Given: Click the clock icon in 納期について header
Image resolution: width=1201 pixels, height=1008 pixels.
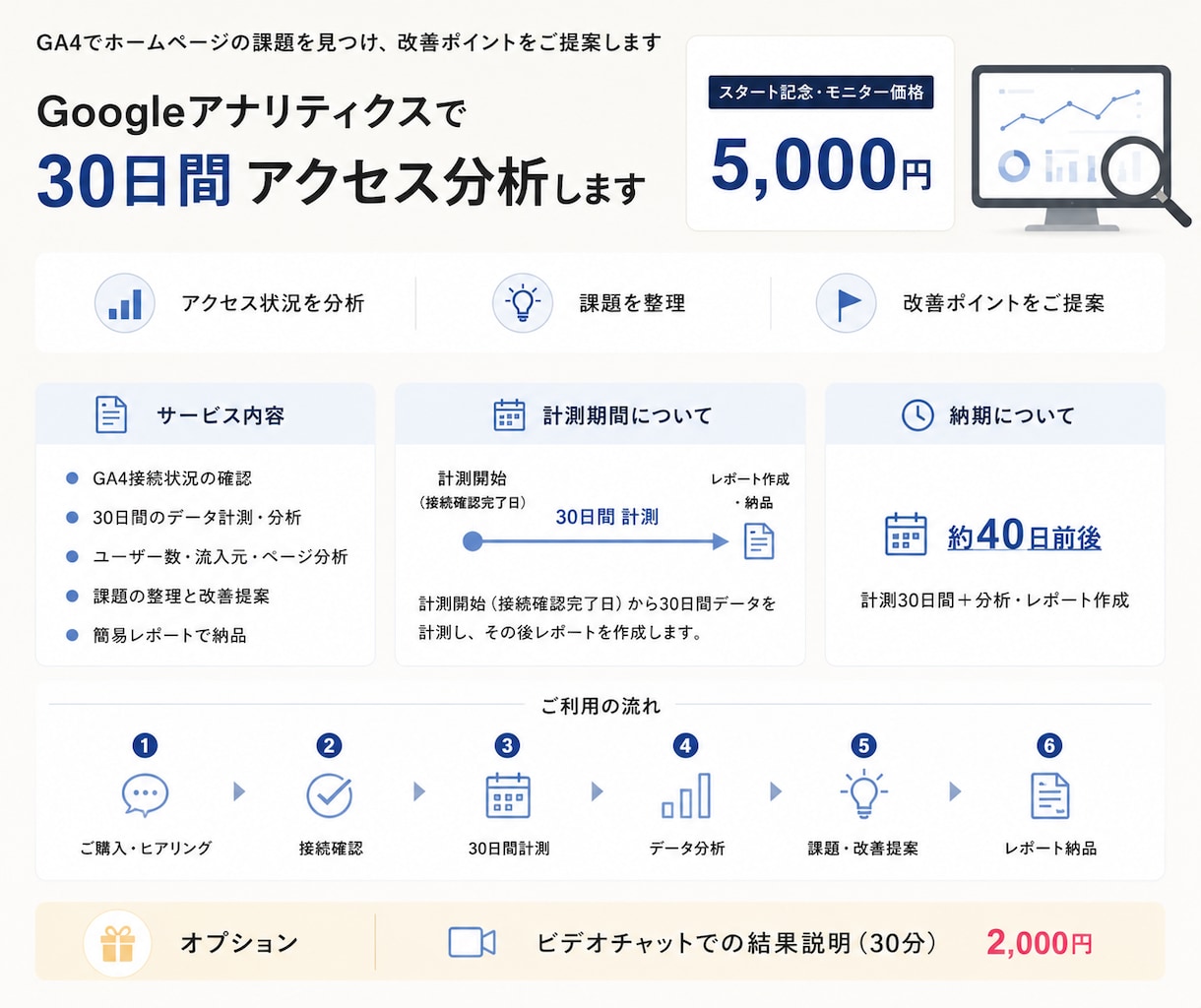Looking at the screenshot, I should [917, 415].
